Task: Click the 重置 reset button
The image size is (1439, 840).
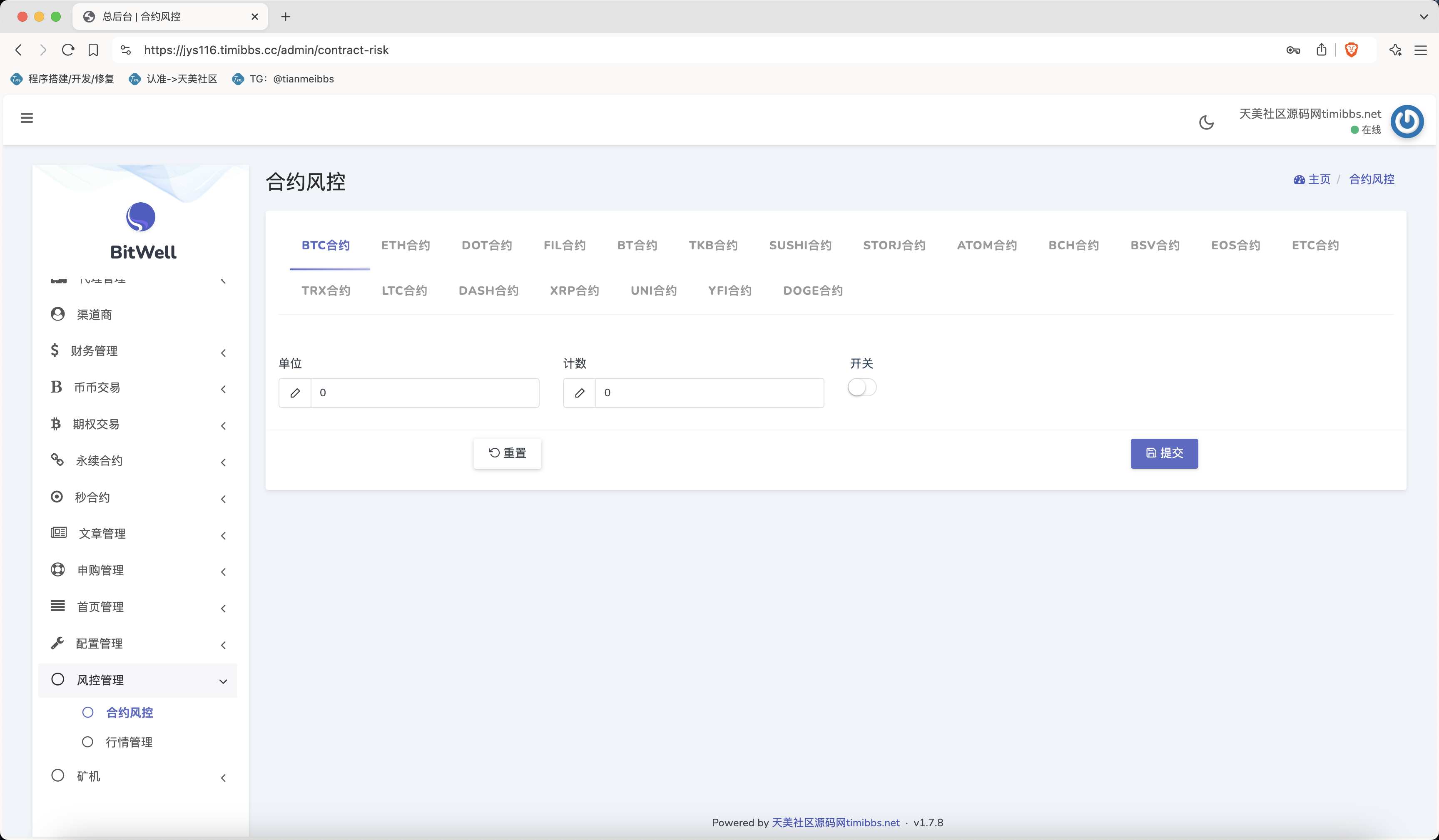Action: tap(507, 453)
